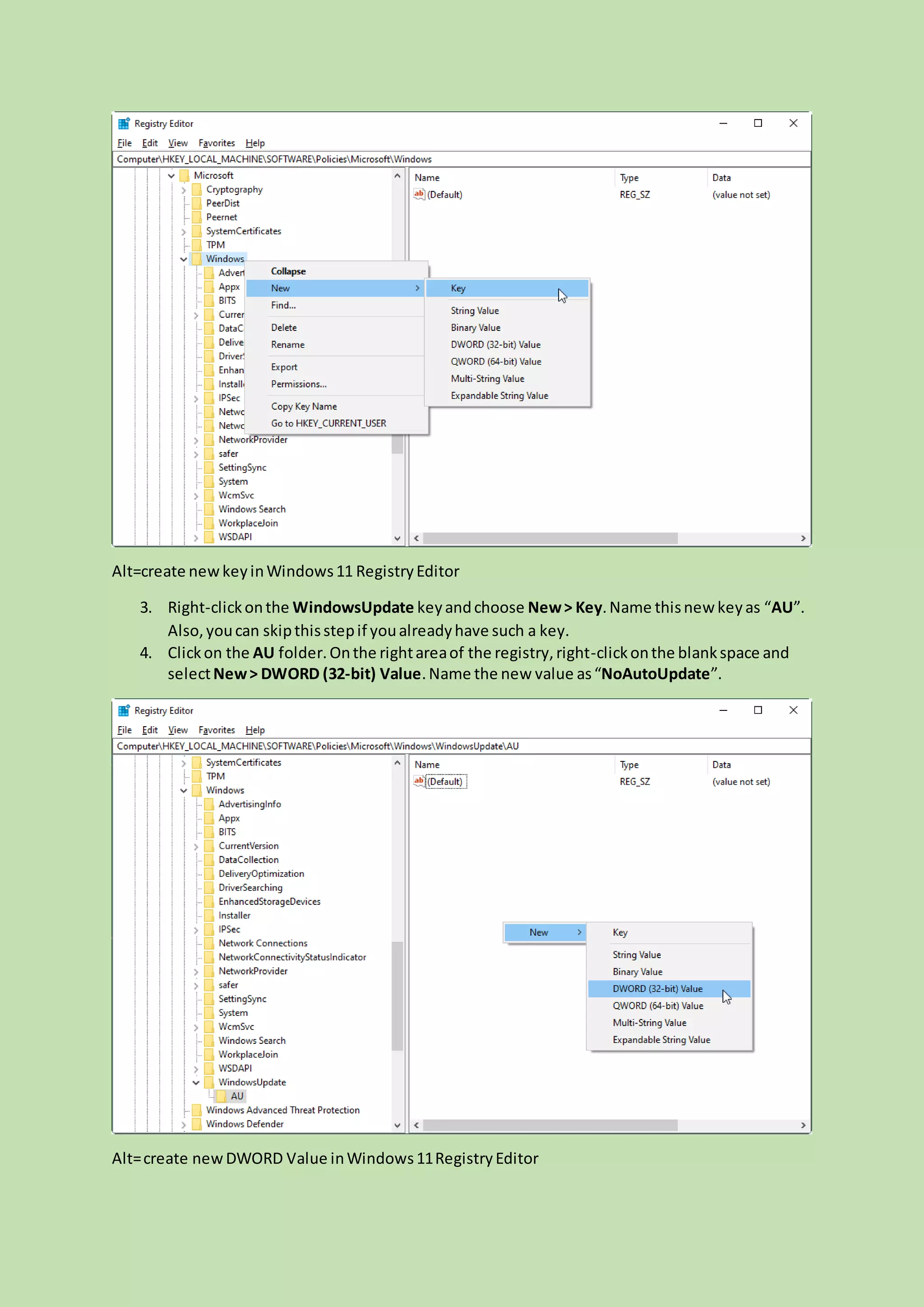Select the Peernet folder icon
Viewport: 924px width, 1307px height.
197,217
